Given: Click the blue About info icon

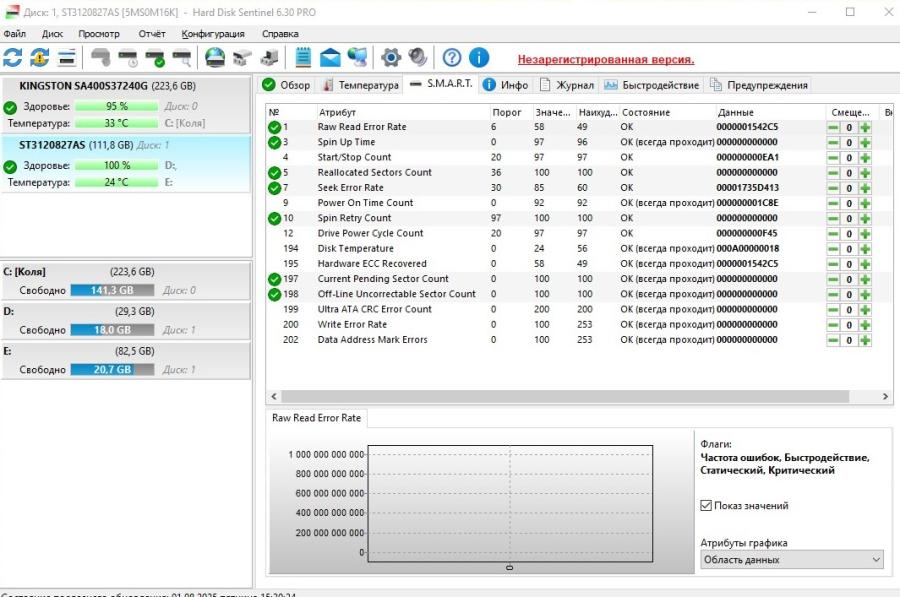Looking at the screenshot, I should [479, 57].
